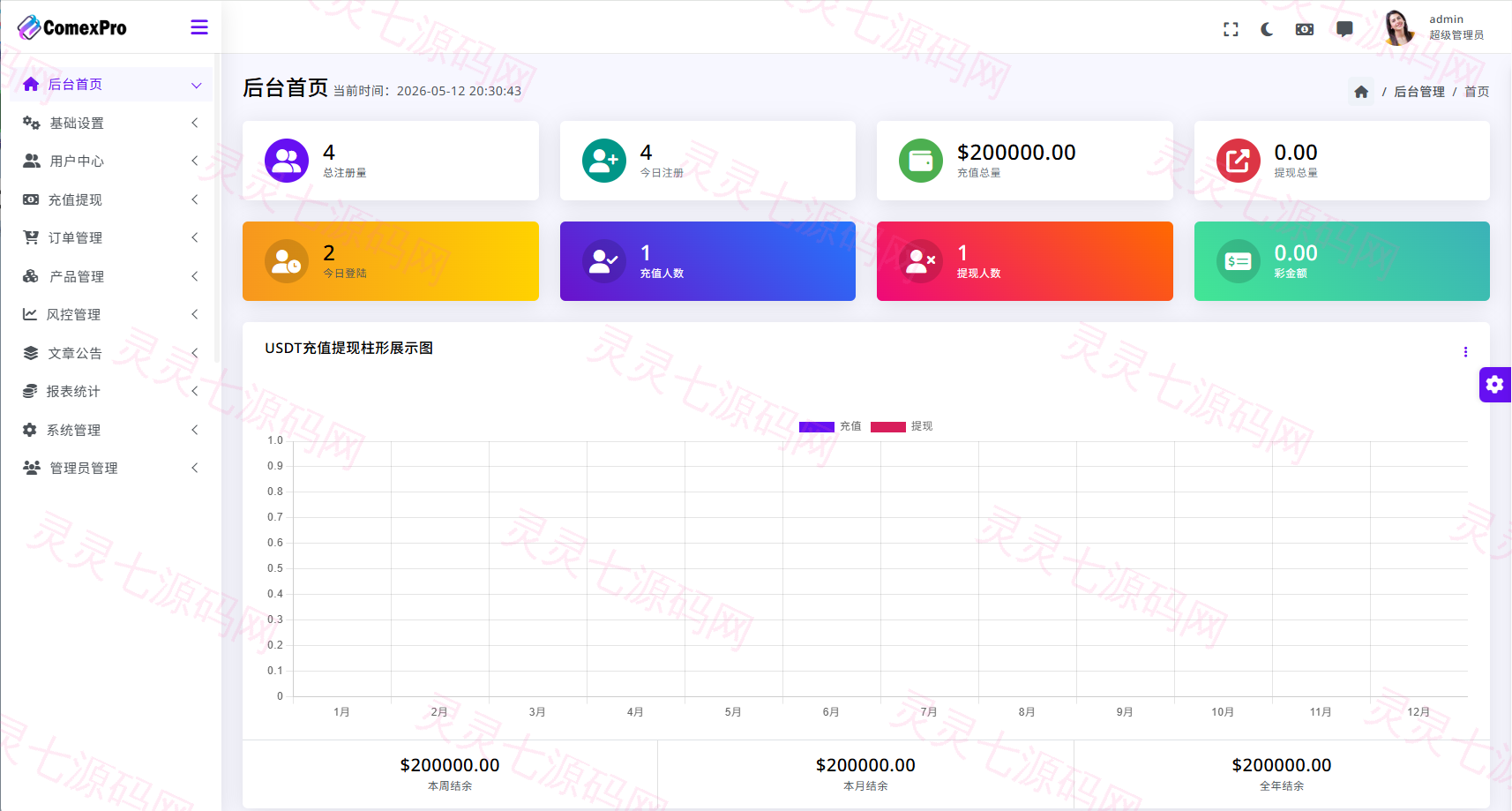Open the 后台首页 sidebar menu item

click(x=112, y=85)
